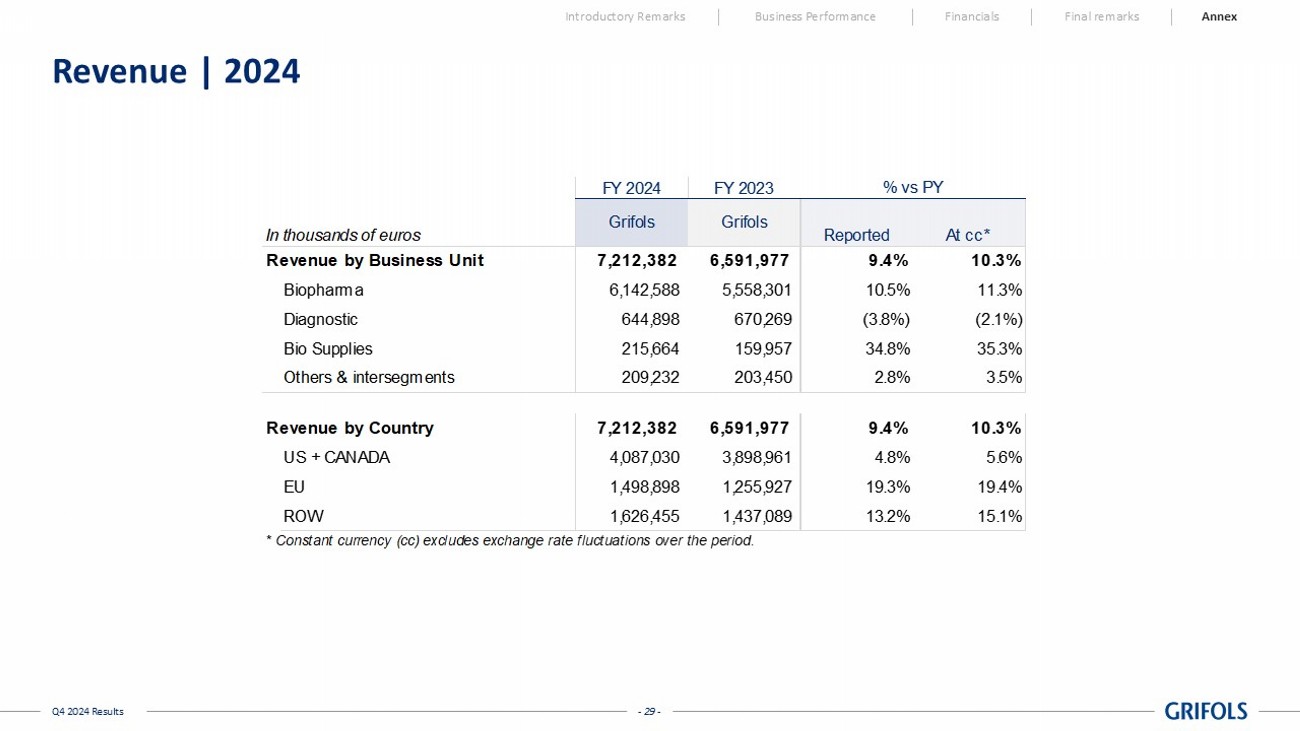The height and width of the screenshot is (731, 1300).
Task: Click the Revenue by Country heading
Action: [x=349, y=428]
